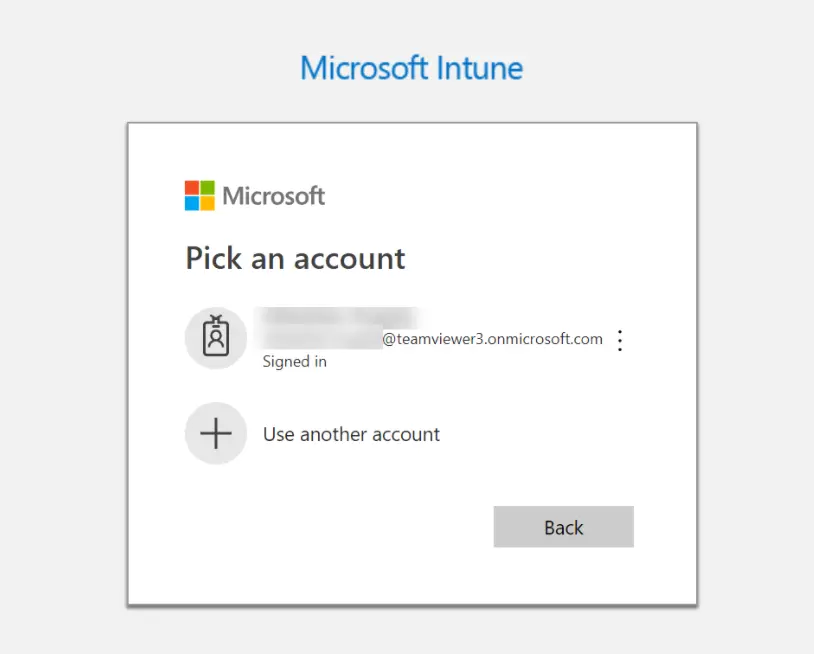Click the blue square of Microsoft logo
The image size is (814, 654).
point(192,203)
